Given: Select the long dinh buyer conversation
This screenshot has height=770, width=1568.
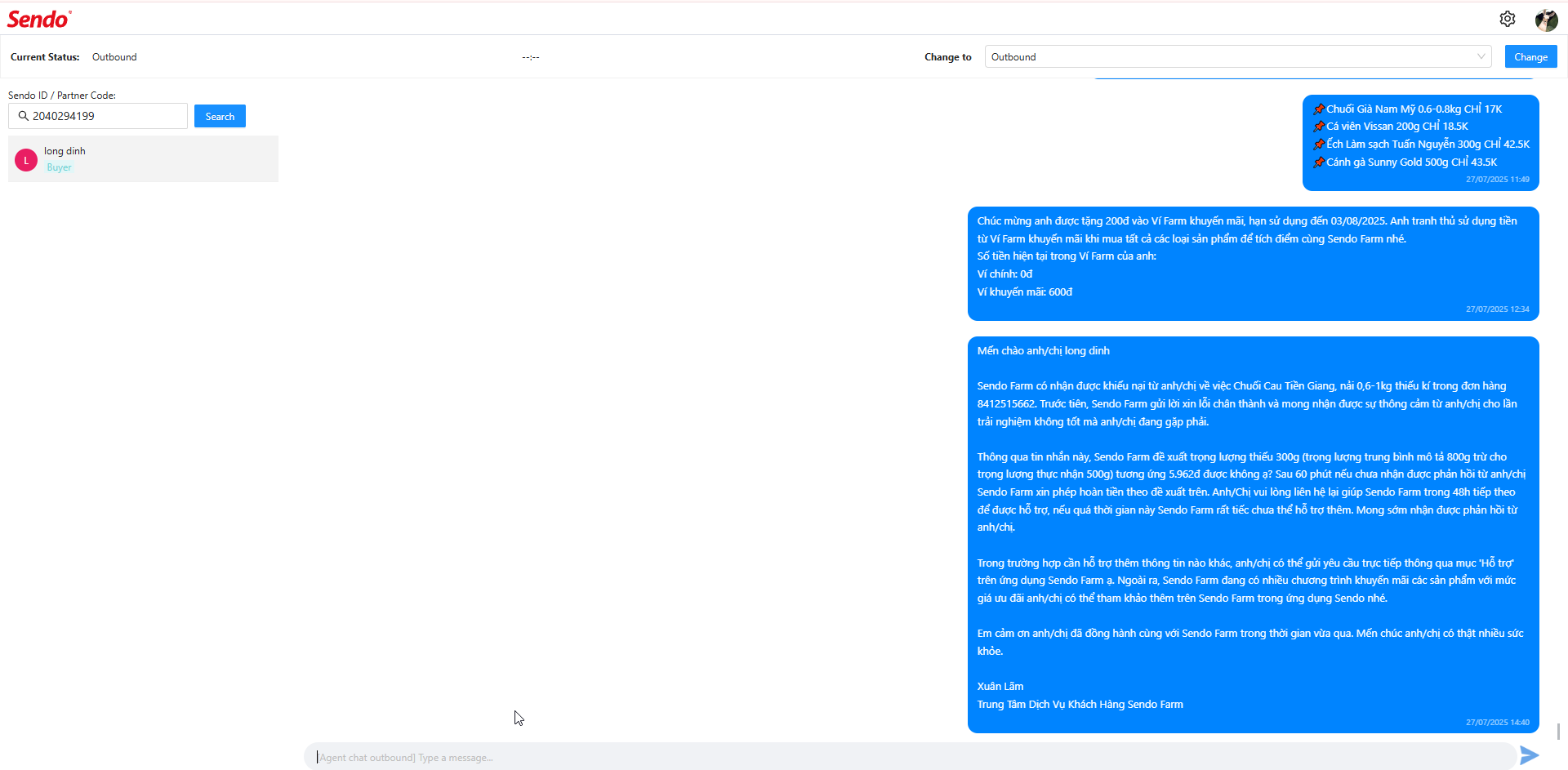Looking at the screenshot, I should [143, 158].
